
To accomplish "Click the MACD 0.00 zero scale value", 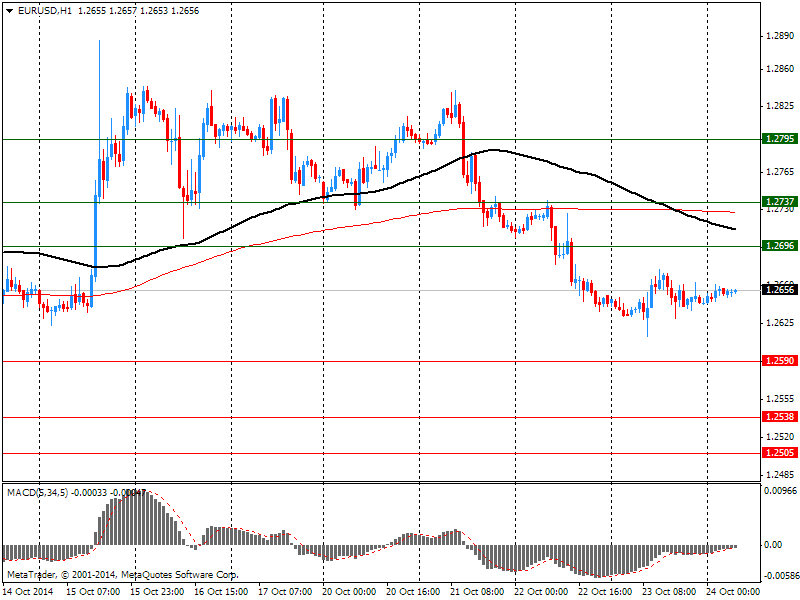I will pyautogui.click(x=773, y=545).
